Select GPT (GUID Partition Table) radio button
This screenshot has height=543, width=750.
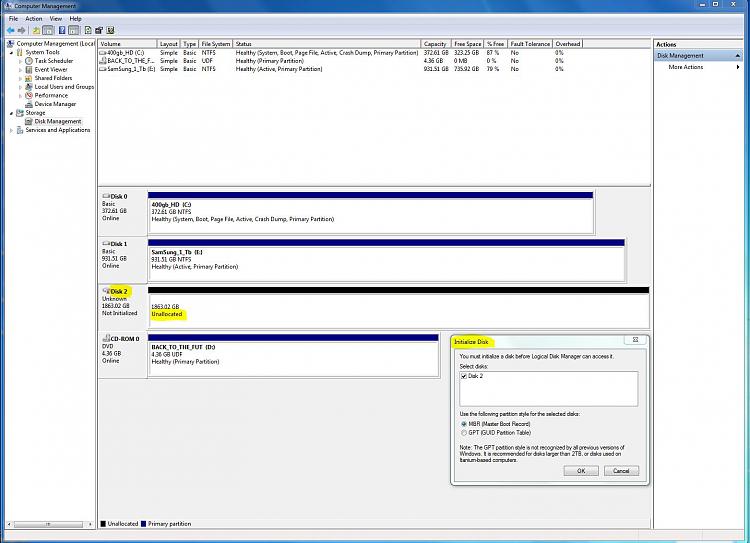[463, 432]
